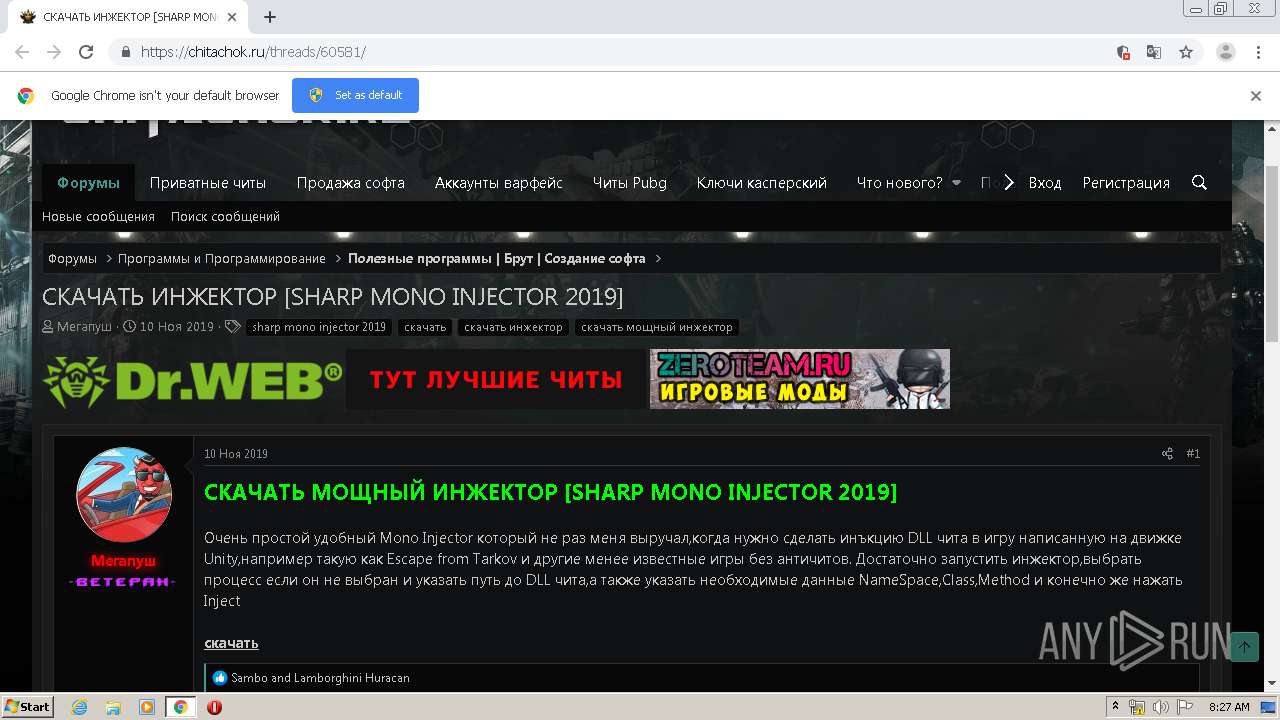
Task: Open the blocked content icon in address bar
Action: click(x=1123, y=52)
